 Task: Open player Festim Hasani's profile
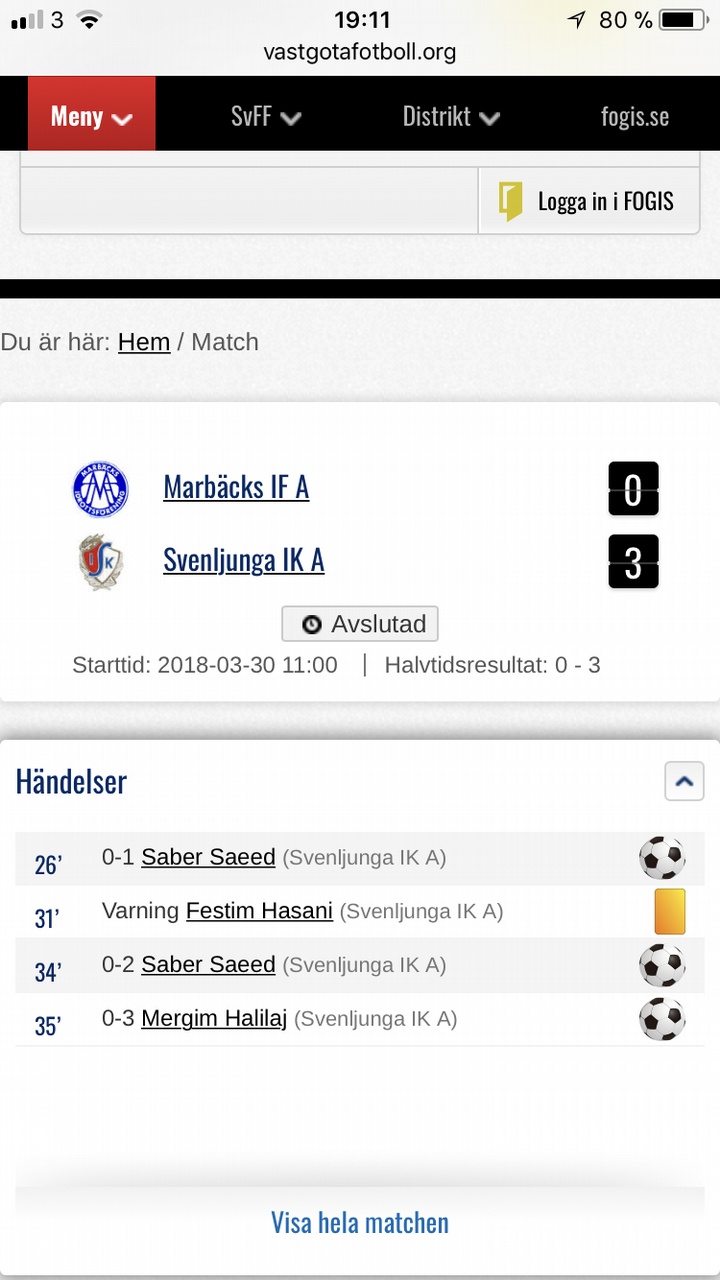pos(259,911)
